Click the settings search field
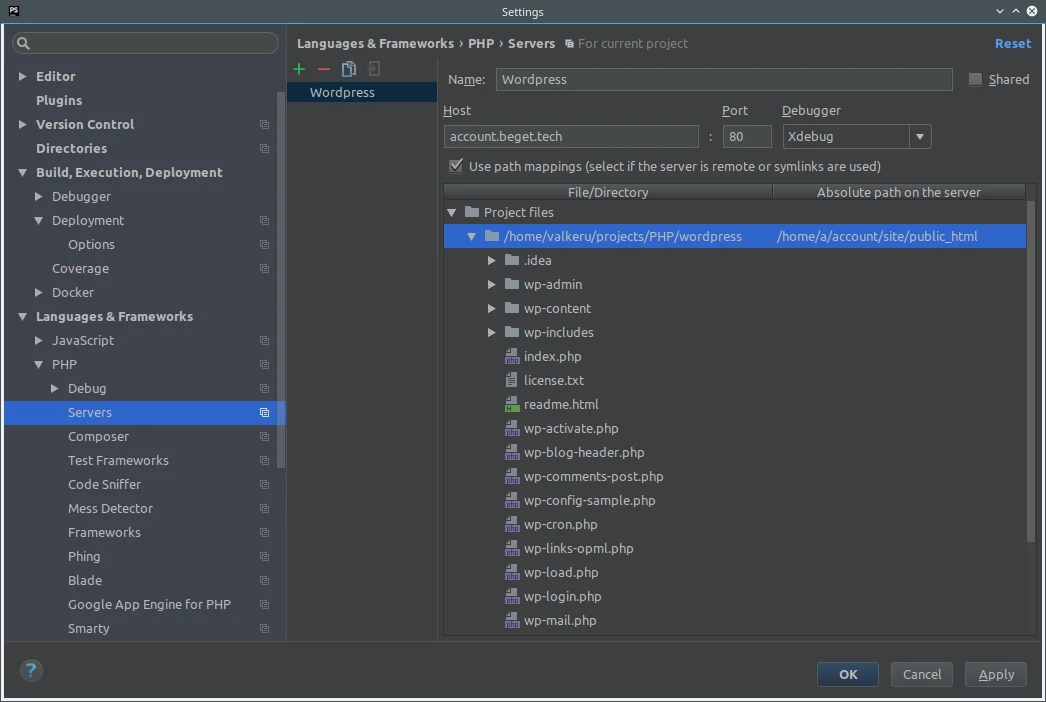The height and width of the screenshot is (702, 1046). tap(146, 43)
